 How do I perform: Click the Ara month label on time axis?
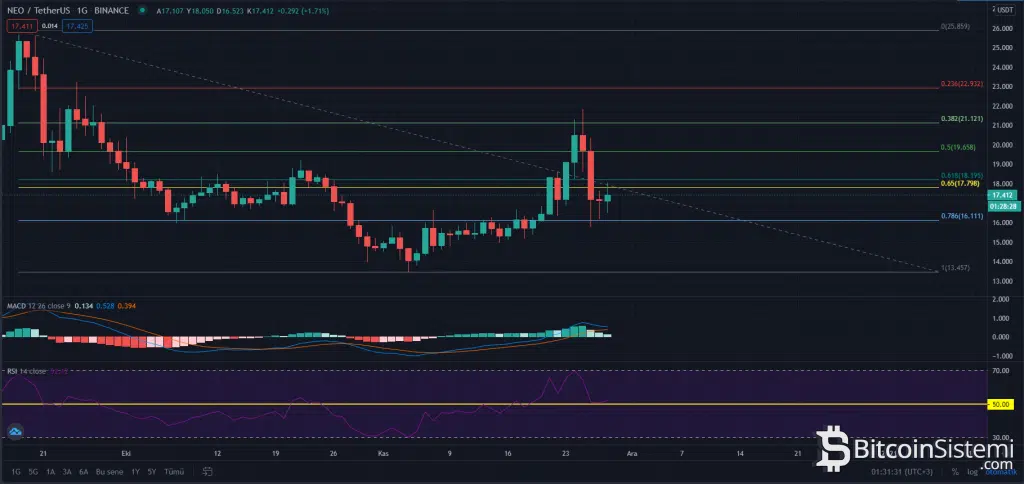click(632, 452)
